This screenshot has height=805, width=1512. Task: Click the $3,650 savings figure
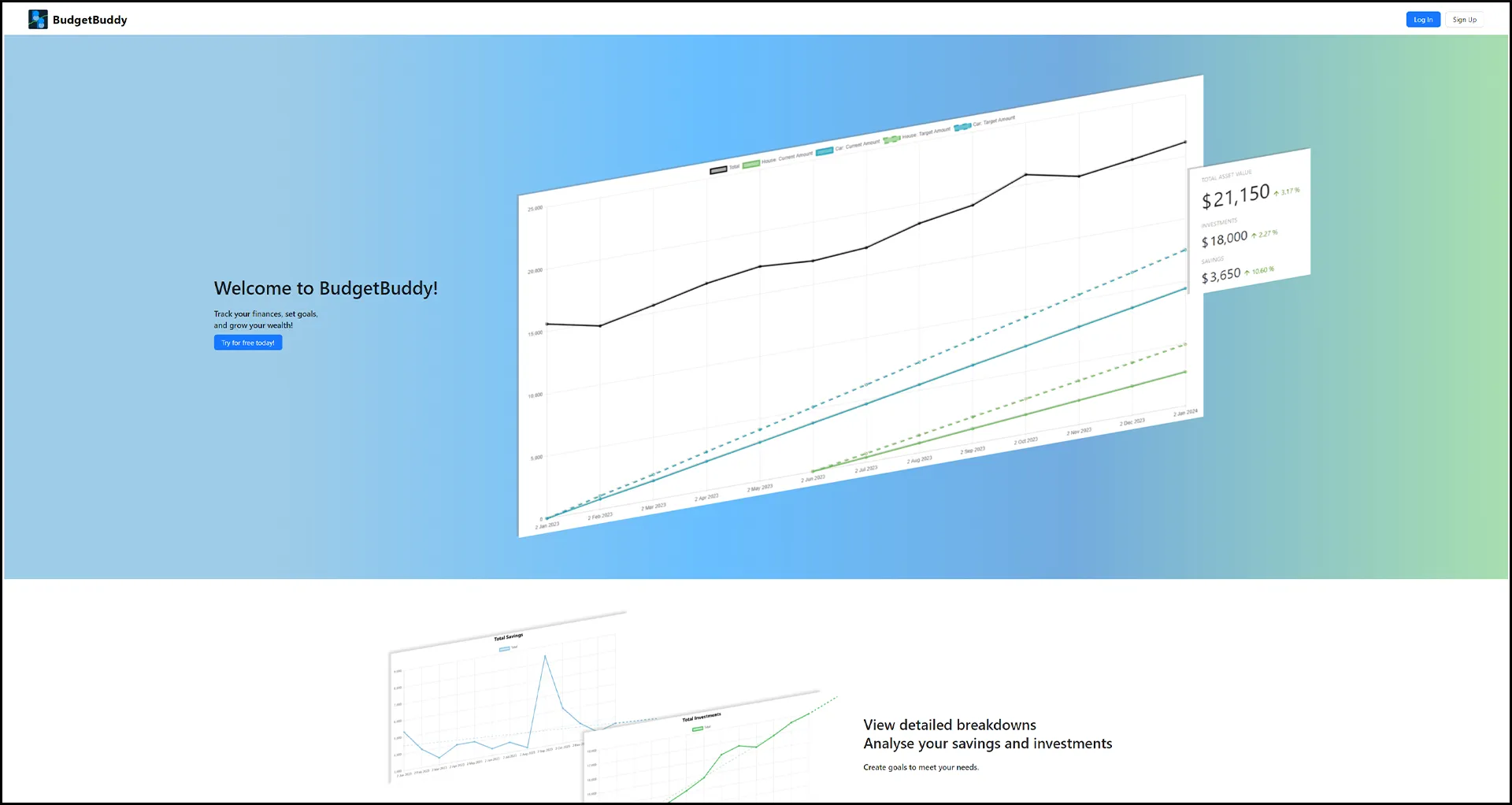tap(1221, 276)
